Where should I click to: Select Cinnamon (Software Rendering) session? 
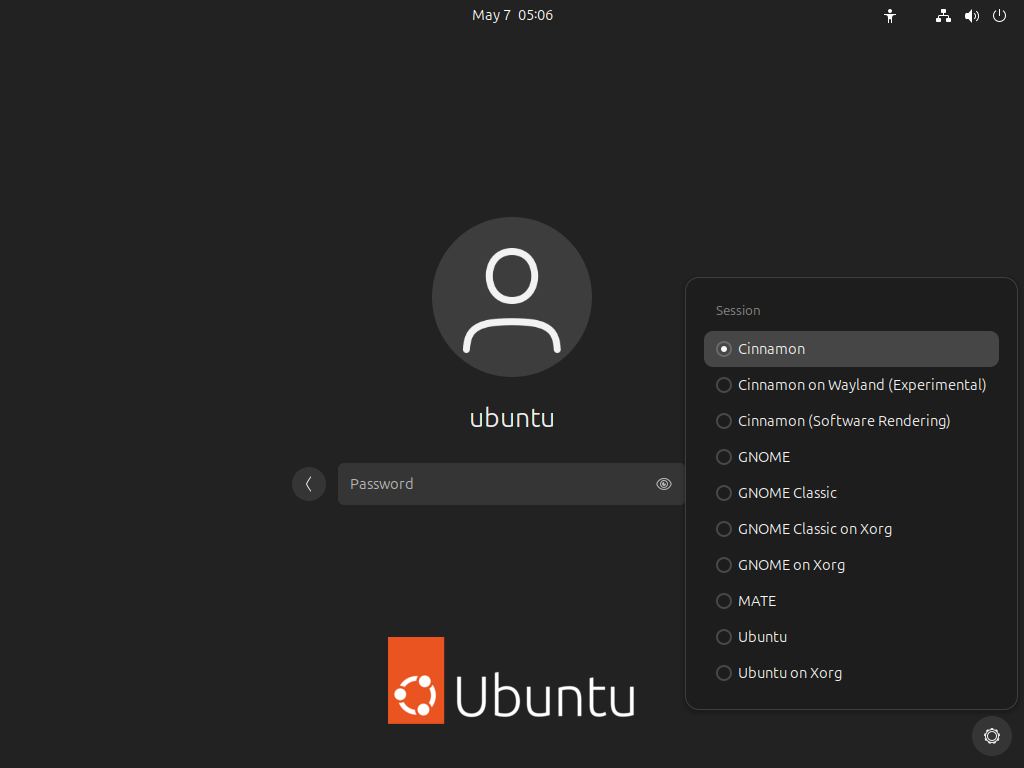[851, 421]
